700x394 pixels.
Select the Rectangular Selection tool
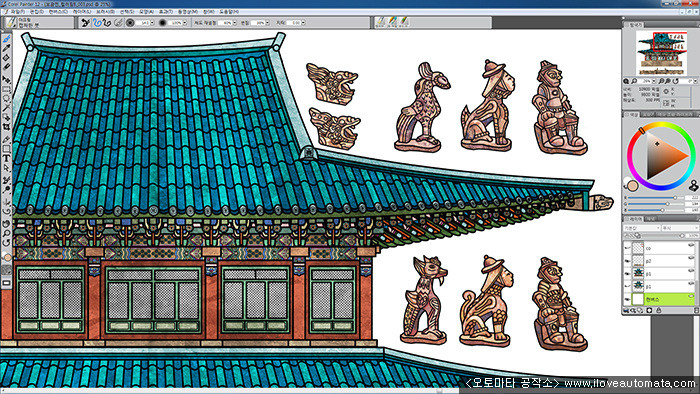point(6,89)
